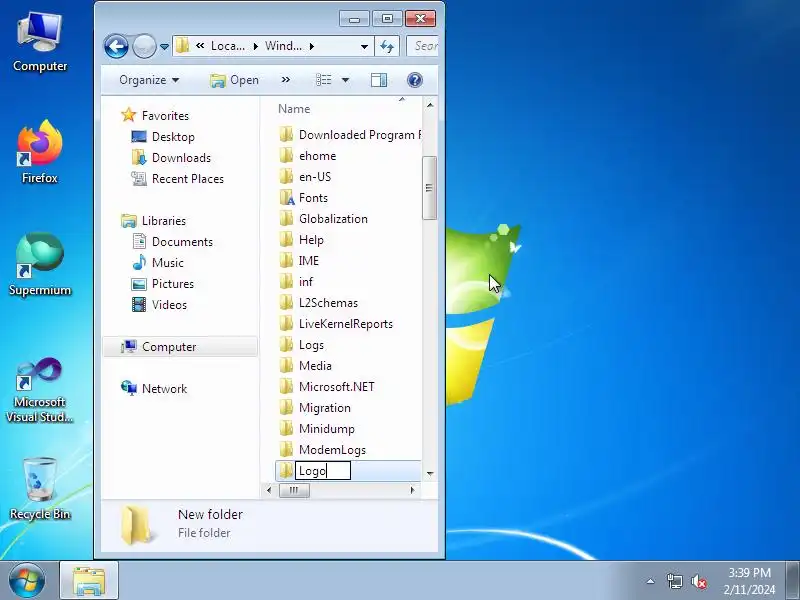
Task: Click the vertical scrollbar down arrow
Action: click(x=430, y=473)
